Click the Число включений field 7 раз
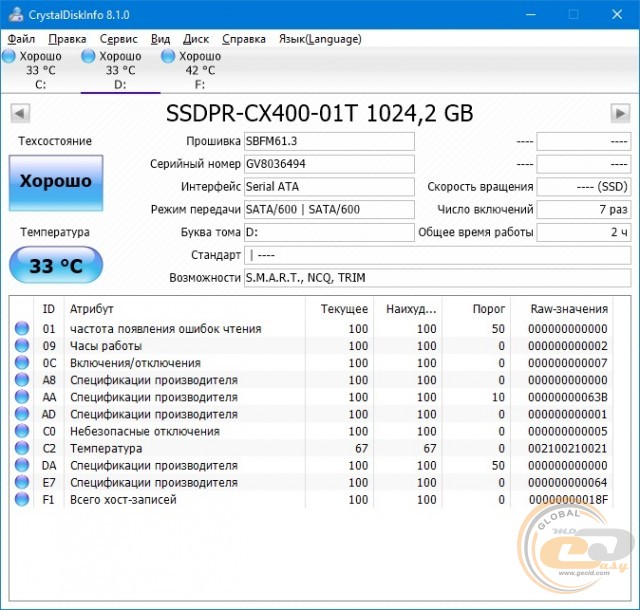Image resolution: width=640 pixels, height=610 pixels. coord(584,209)
